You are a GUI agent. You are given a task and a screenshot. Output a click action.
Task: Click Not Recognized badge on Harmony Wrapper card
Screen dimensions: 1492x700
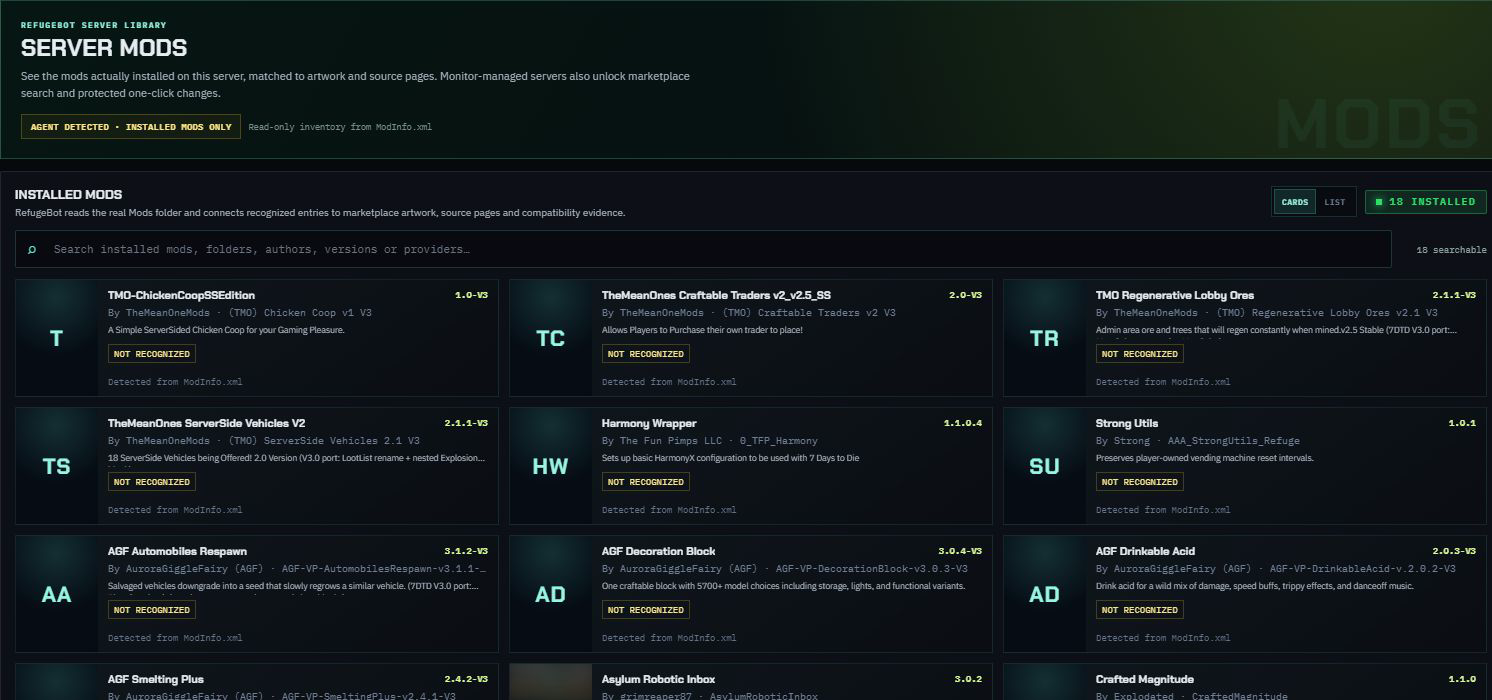tap(645, 482)
